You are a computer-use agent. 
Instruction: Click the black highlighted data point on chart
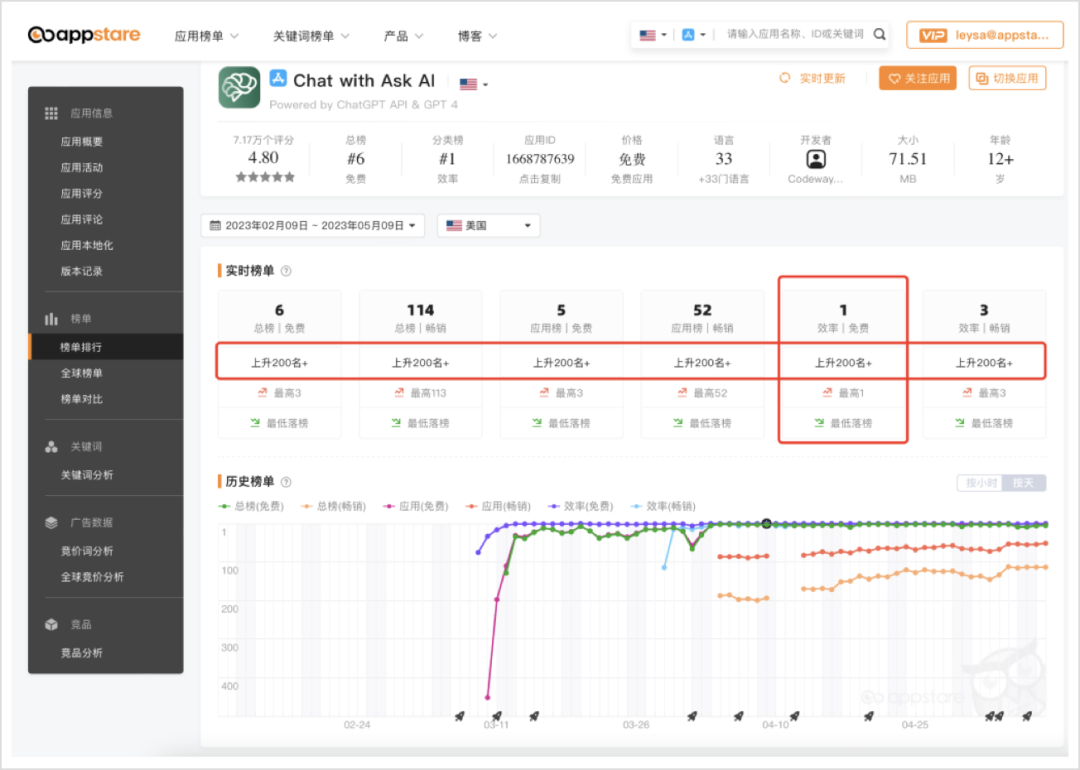click(x=766, y=524)
